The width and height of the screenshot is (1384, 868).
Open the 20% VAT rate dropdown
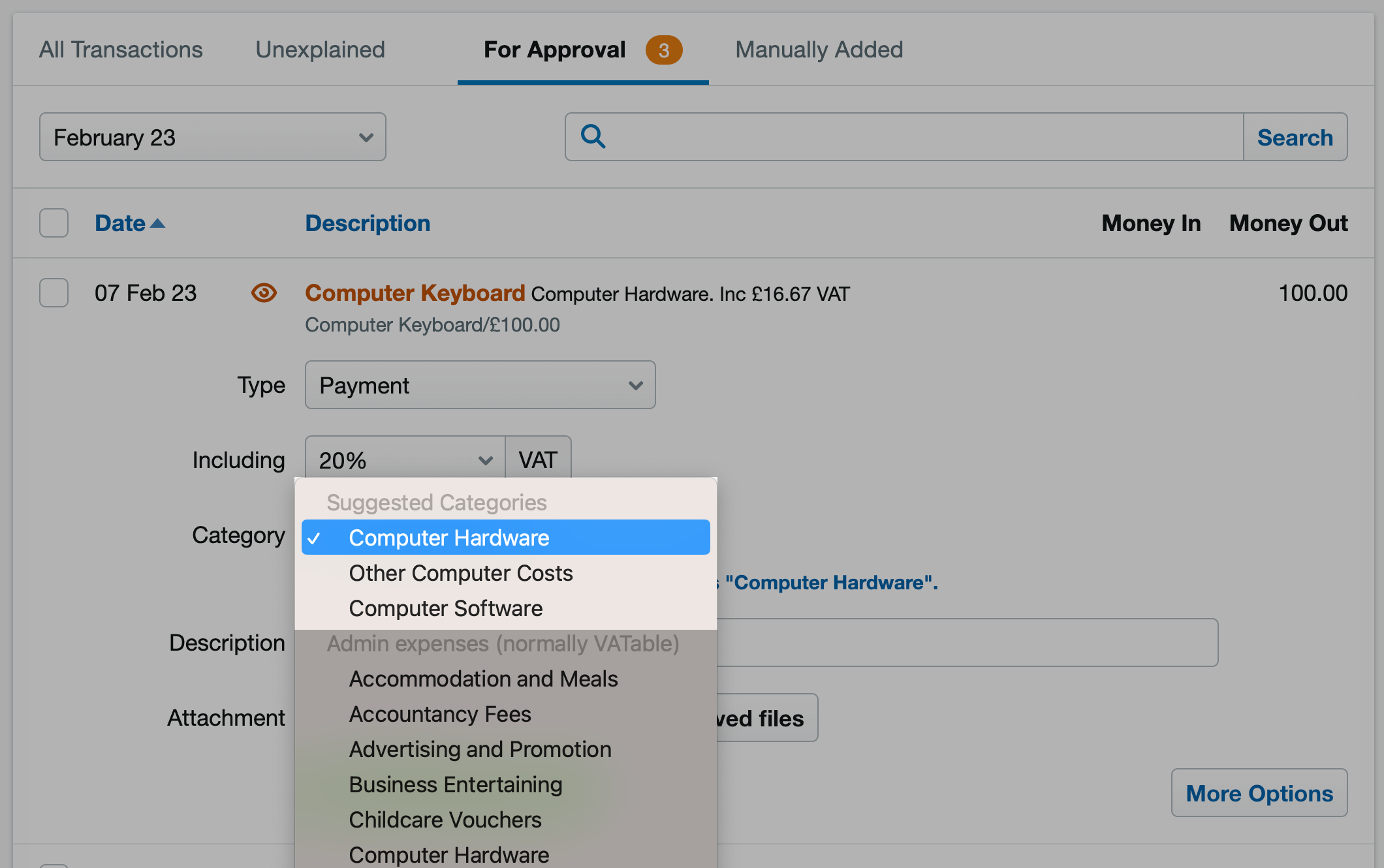405,460
